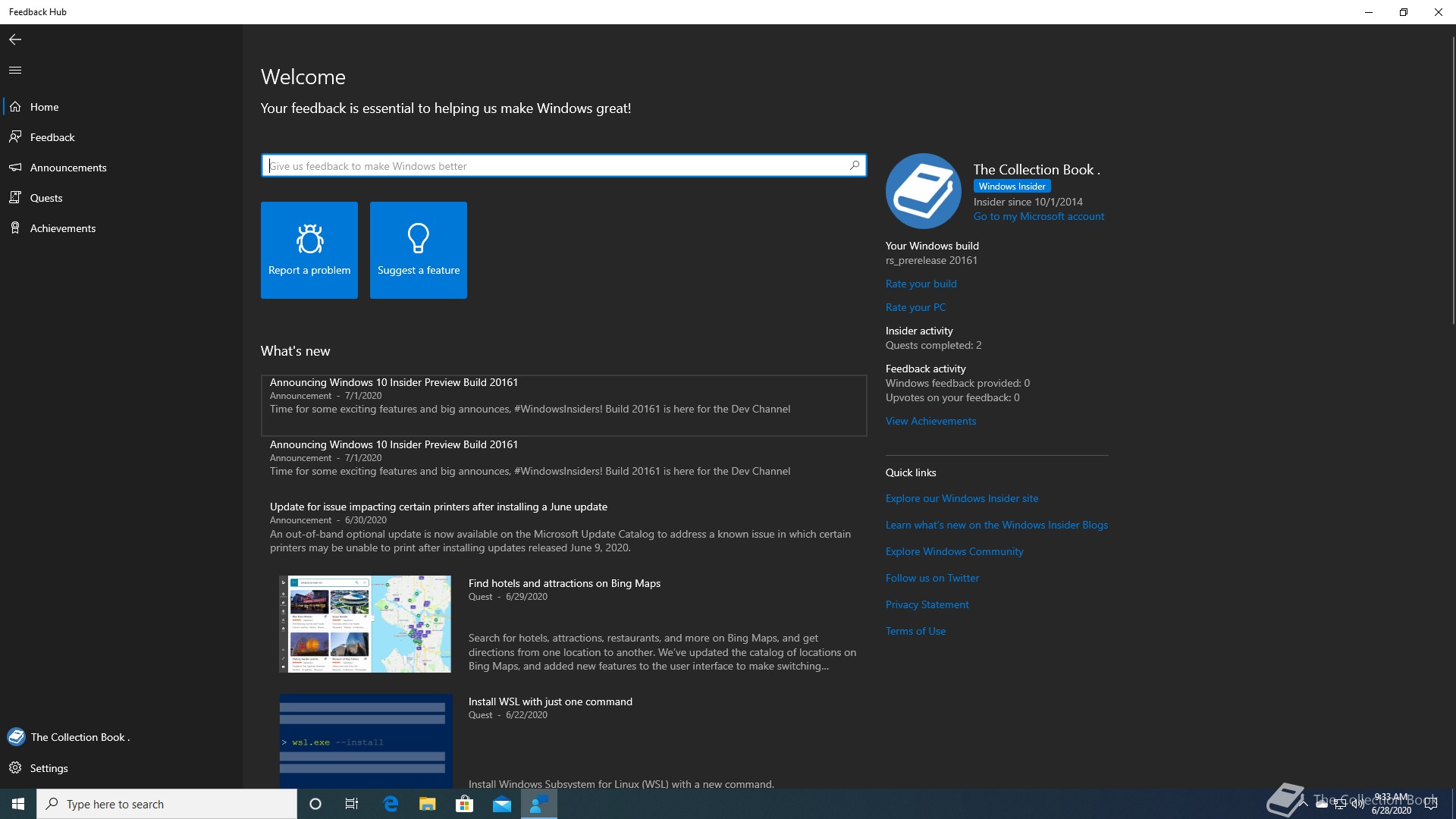
Task: Open Find hotels and attractions on Bing Maps
Action: 564,583
